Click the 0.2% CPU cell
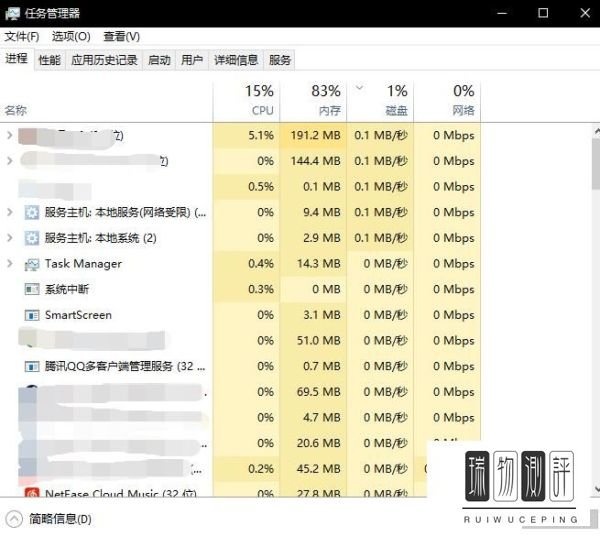Viewport: 600px width, 536px height. click(x=246, y=469)
